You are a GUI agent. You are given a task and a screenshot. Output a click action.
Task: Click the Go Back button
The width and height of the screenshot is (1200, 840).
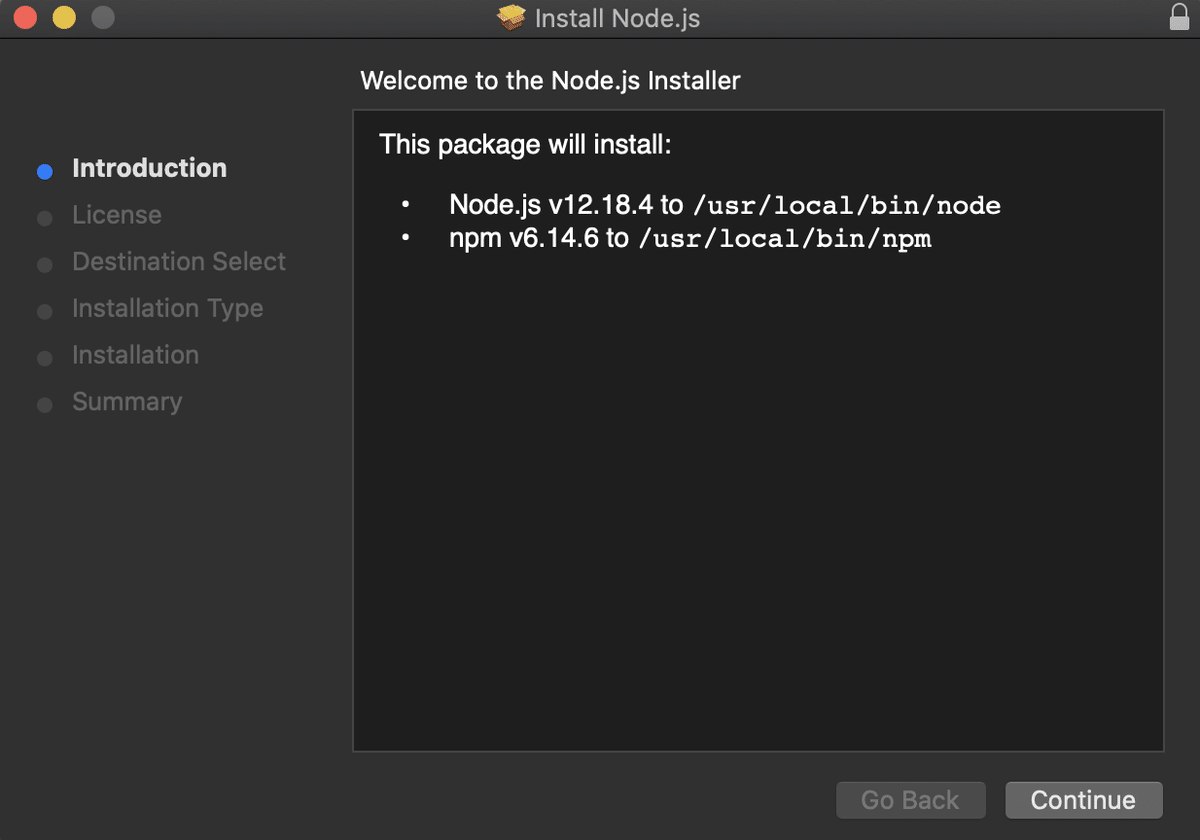click(910, 800)
